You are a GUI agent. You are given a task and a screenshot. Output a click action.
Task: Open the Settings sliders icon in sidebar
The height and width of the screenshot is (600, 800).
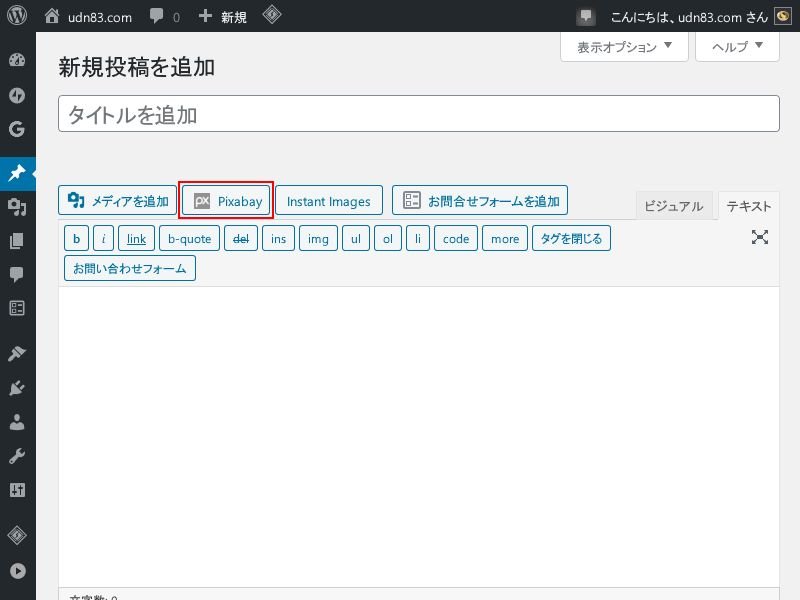[17, 490]
